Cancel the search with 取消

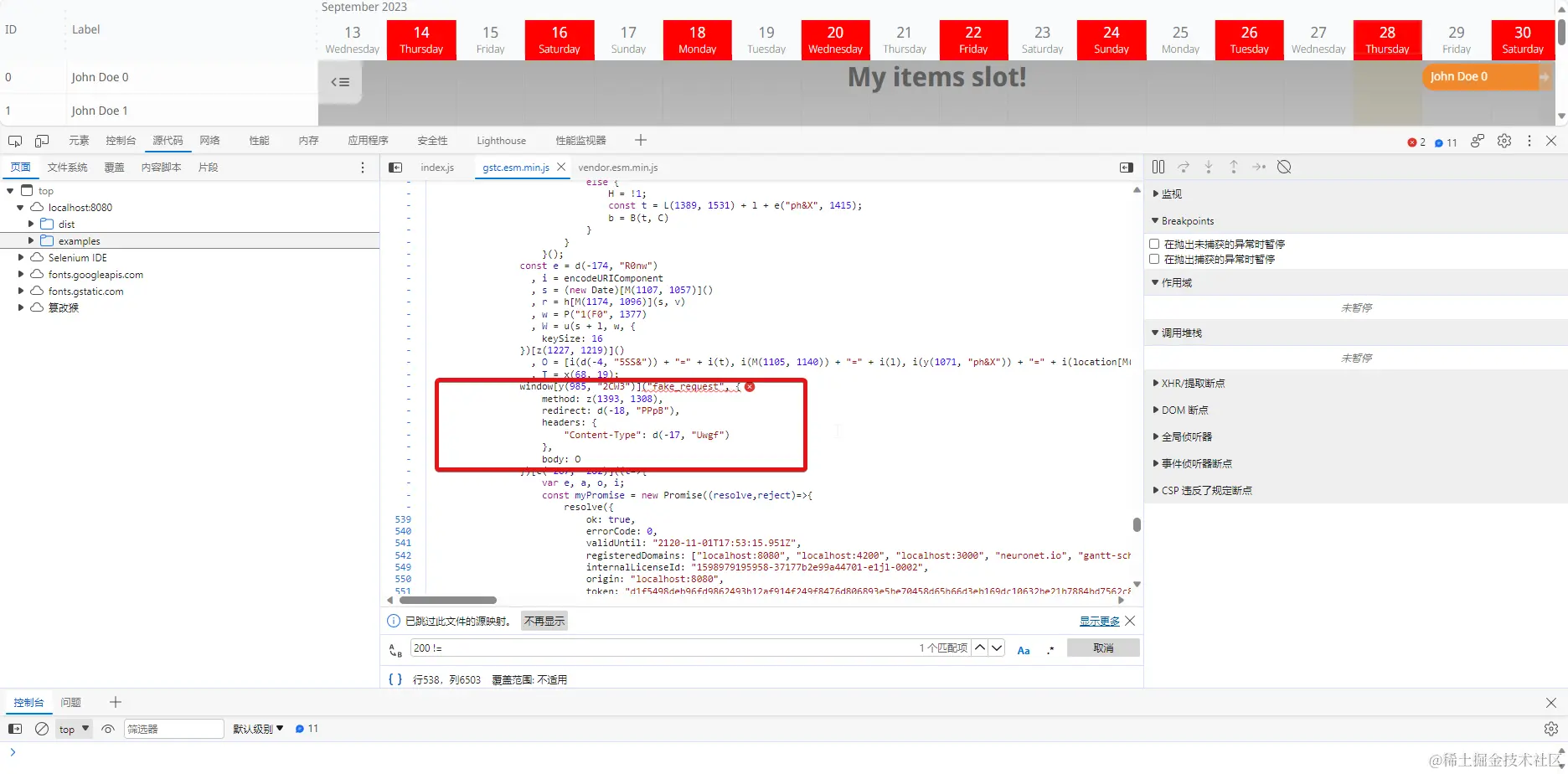coord(1103,648)
